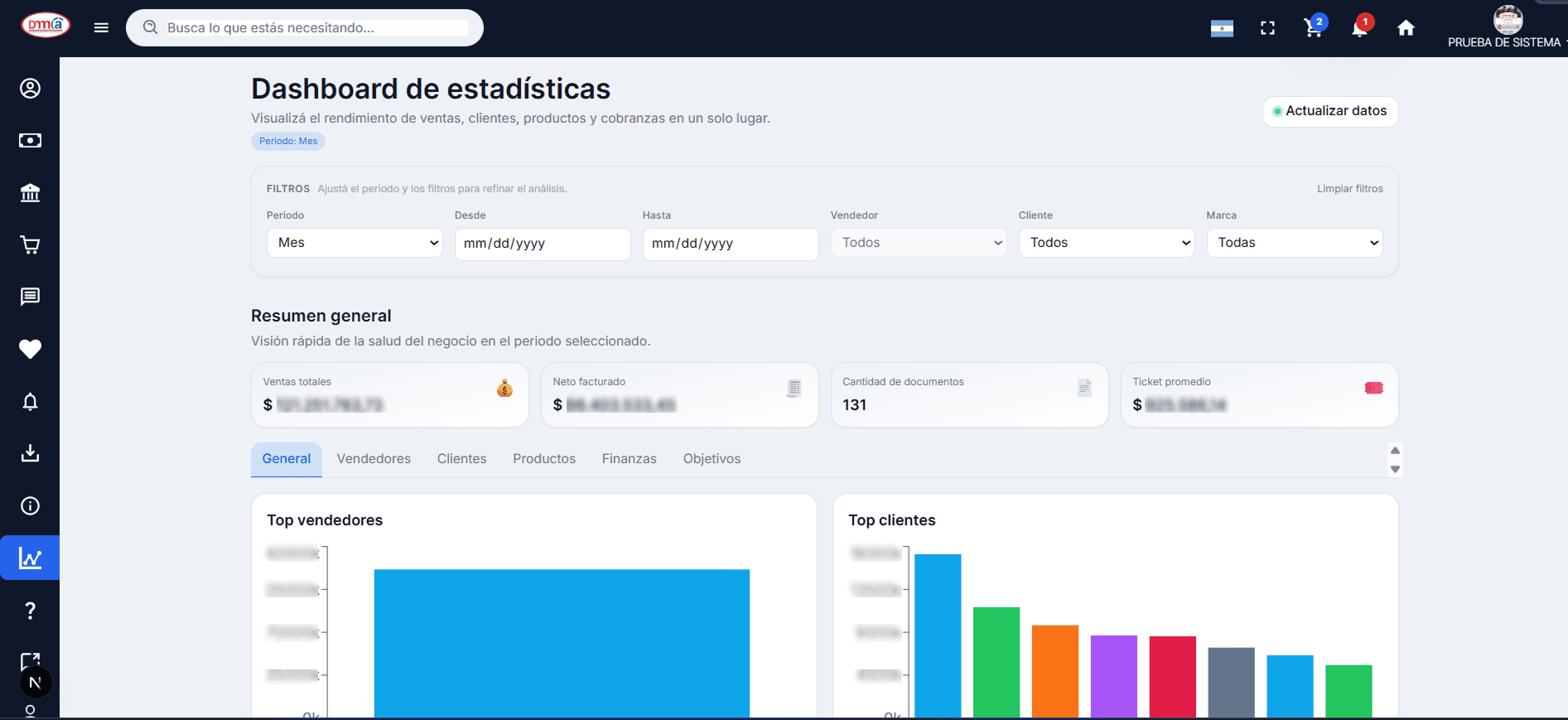The width and height of the screenshot is (1568, 720).
Task: Go to home via house icon
Action: (1406, 28)
